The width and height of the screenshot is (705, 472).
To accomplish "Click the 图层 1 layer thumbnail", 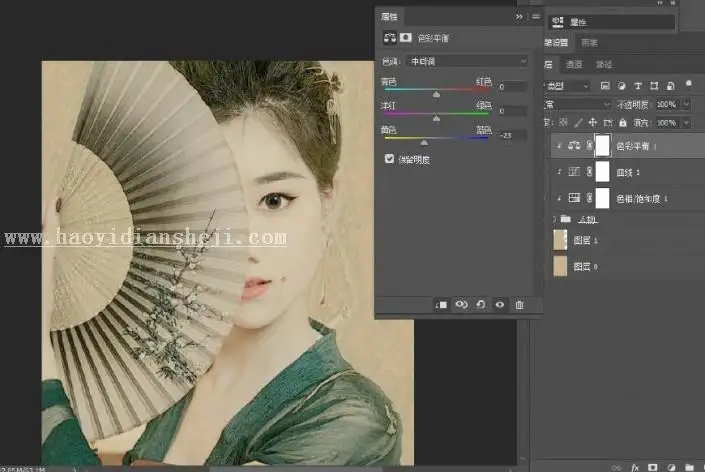I will pyautogui.click(x=560, y=240).
